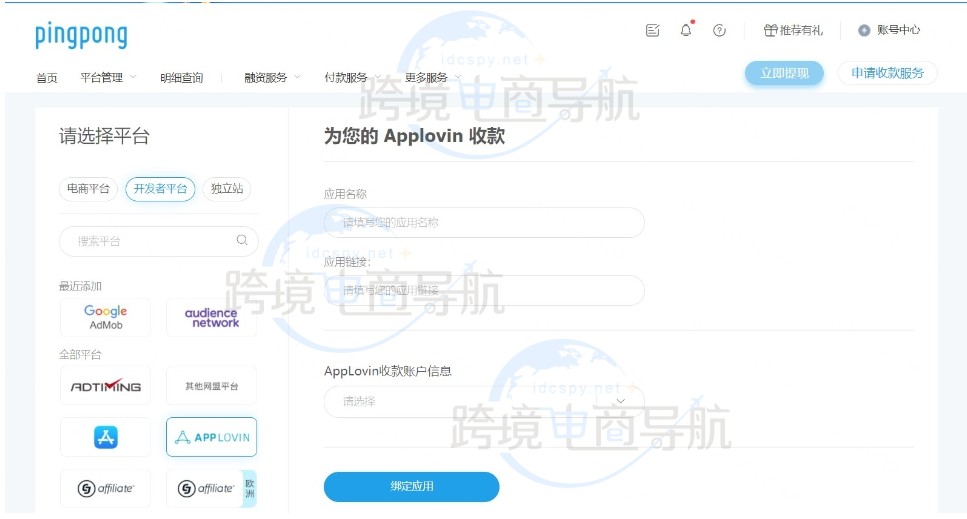The height and width of the screenshot is (519, 967).
Task: Expand 融资服务 menu
Action: (272, 78)
